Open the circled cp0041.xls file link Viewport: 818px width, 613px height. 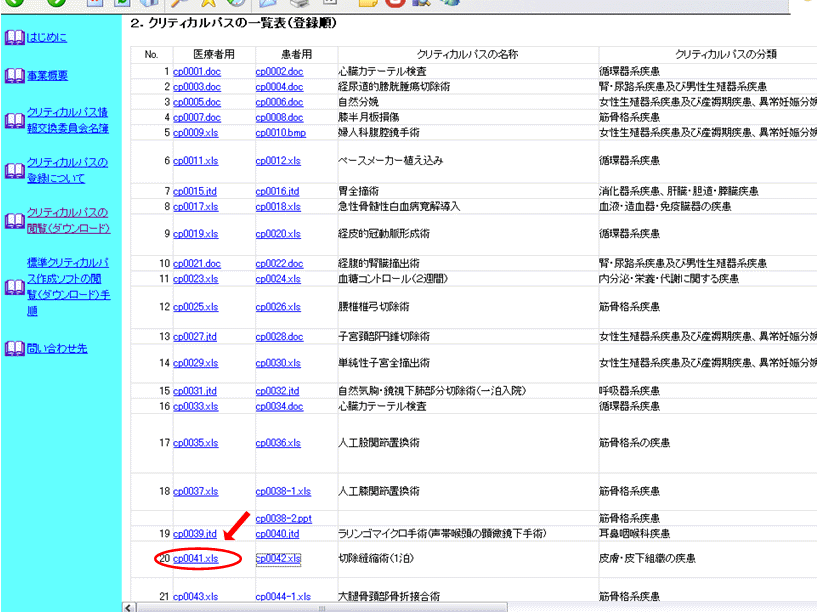point(196,558)
